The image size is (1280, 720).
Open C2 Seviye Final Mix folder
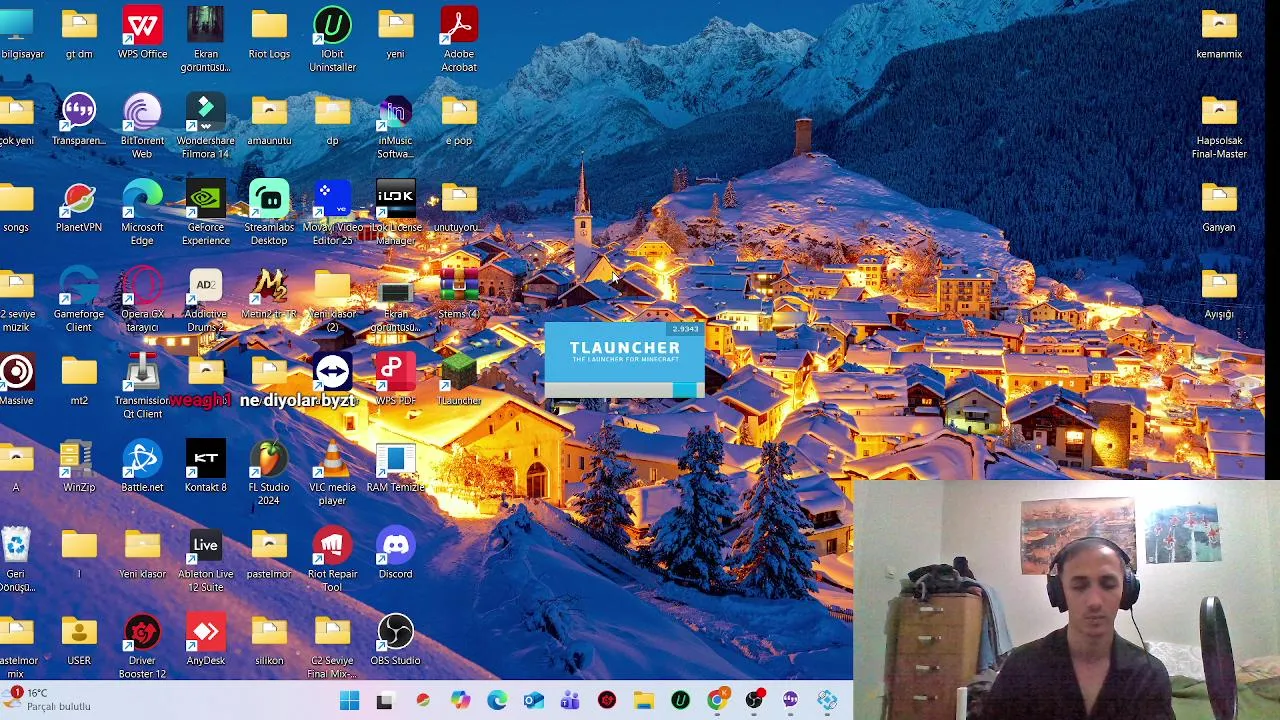click(x=332, y=647)
